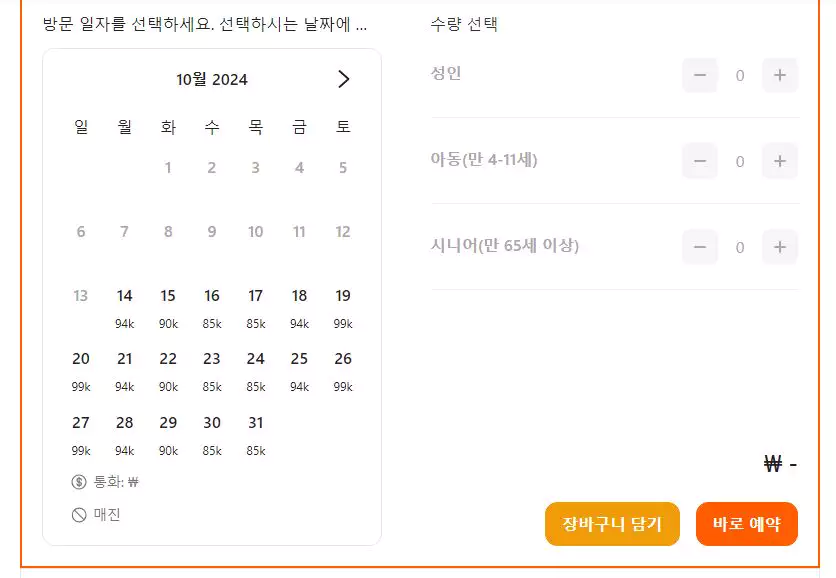This screenshot has width=836, height=578.
Task: Increase 아동(만 4-11세) ticket count
Action: coord(779,161)
